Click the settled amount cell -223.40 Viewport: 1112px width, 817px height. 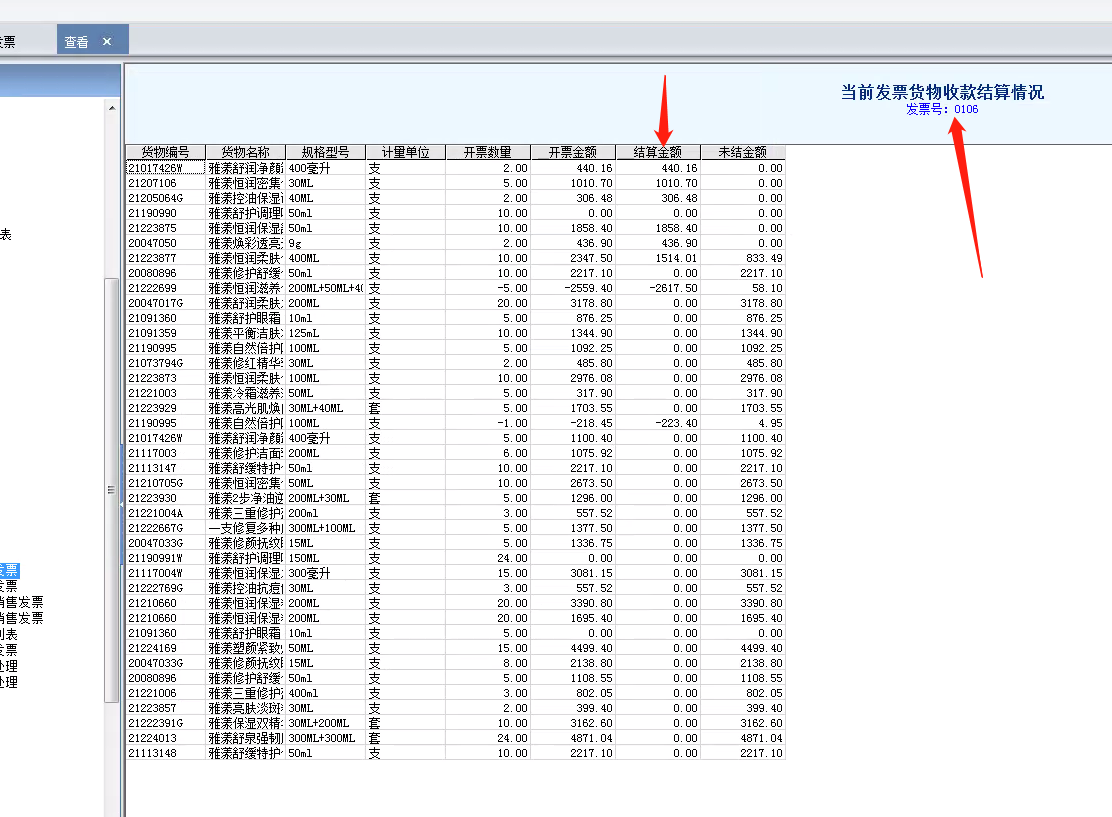pyautogui.click(x=658, y=423)
